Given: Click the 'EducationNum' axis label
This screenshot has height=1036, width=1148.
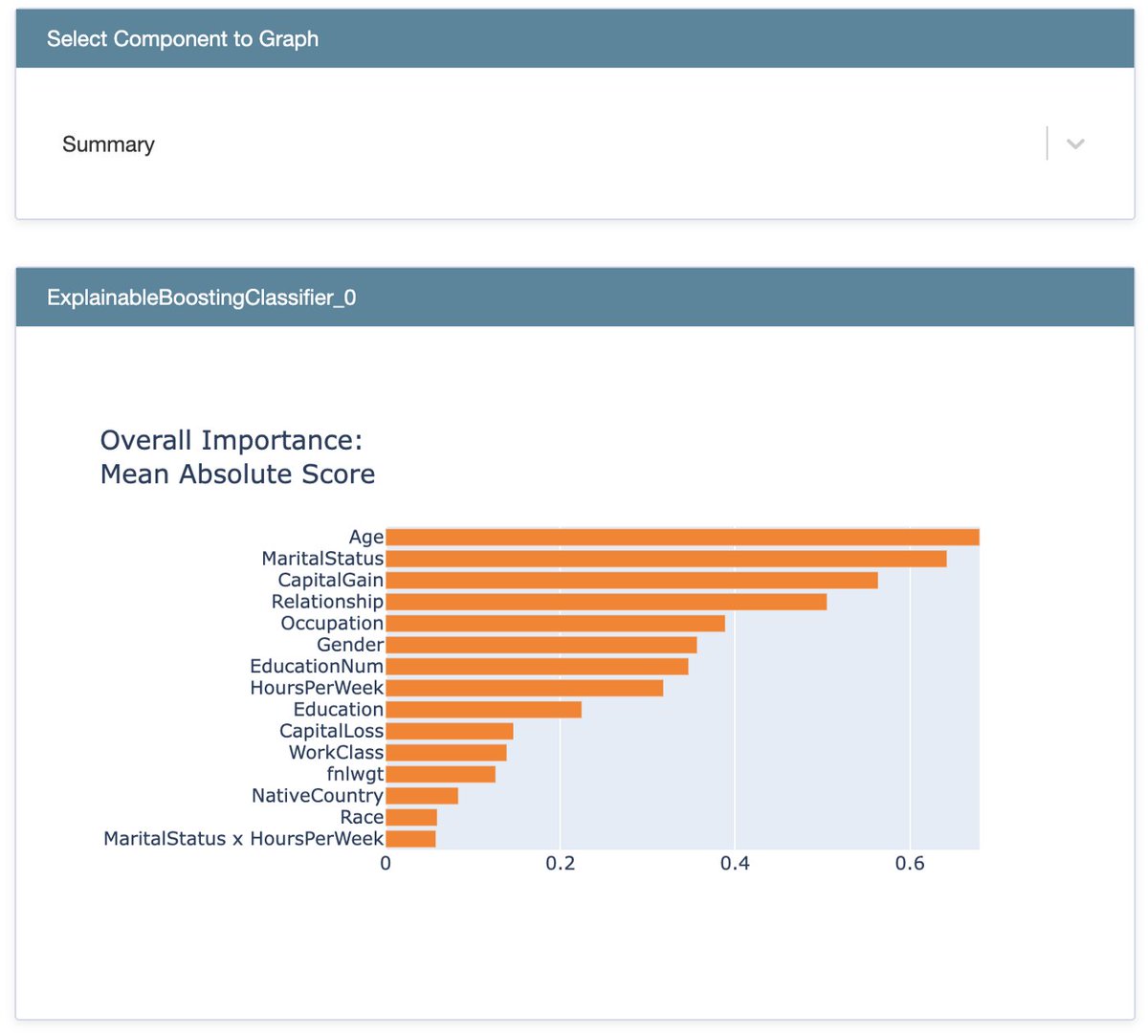Looking at the screenshot, I should 317,666.
